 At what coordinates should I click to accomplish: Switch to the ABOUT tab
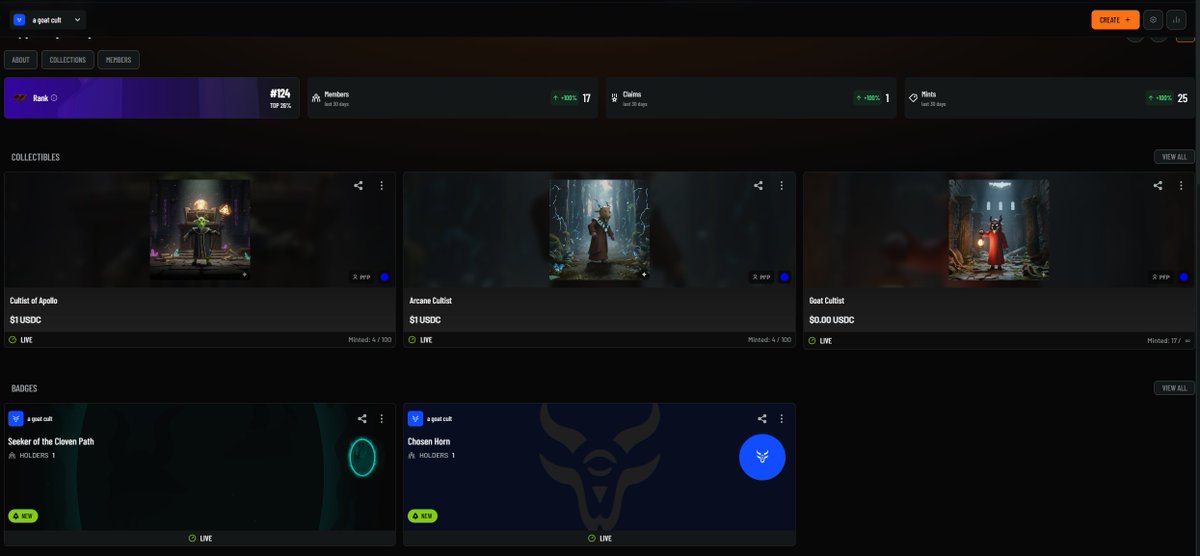21,60
